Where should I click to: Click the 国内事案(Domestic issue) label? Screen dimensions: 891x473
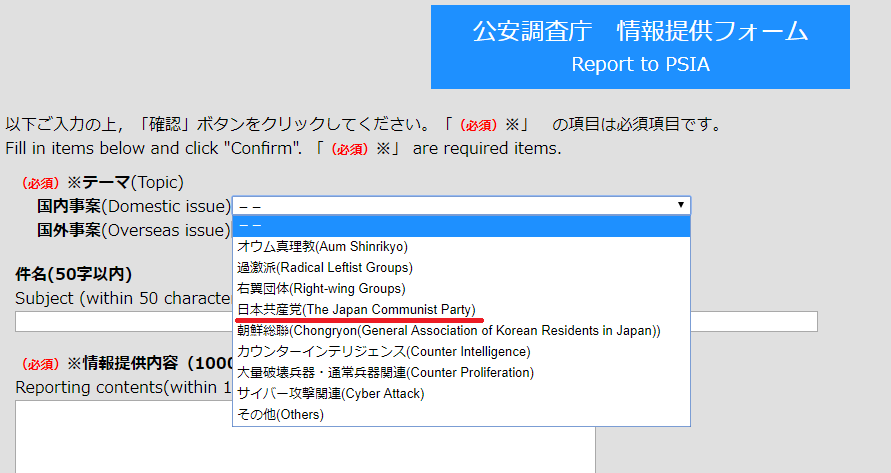pyautogui.click(x=134, y=206)
